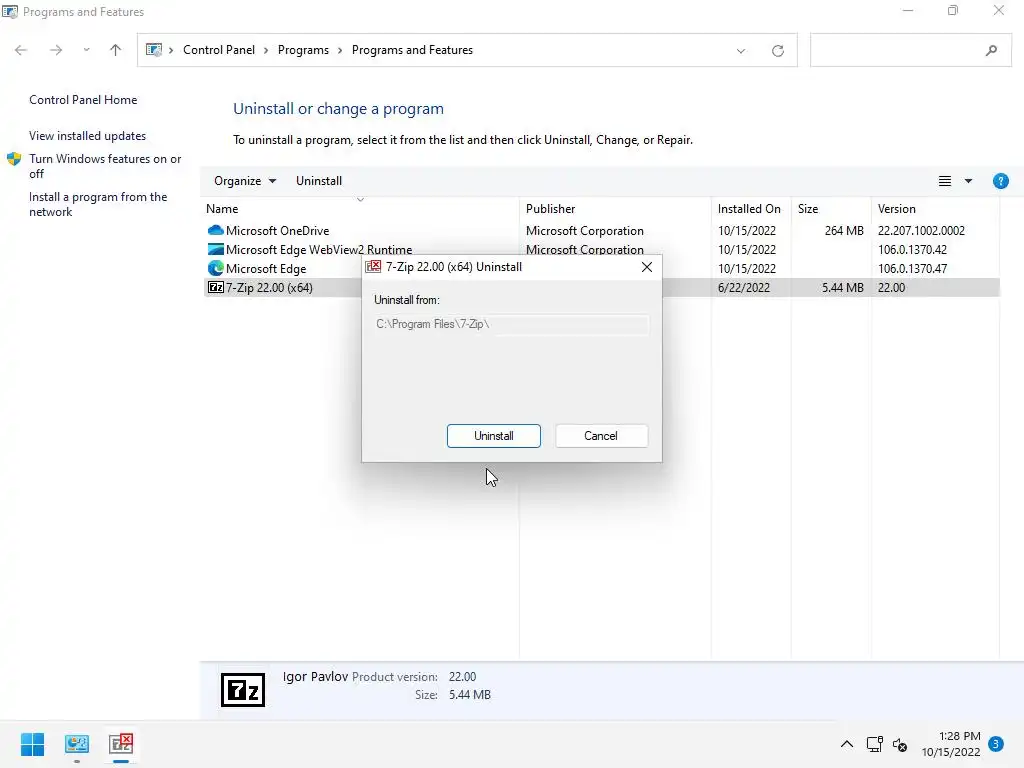Open notifications badge showing 3
1024x768 pixels.
click(x=996, y=744)
